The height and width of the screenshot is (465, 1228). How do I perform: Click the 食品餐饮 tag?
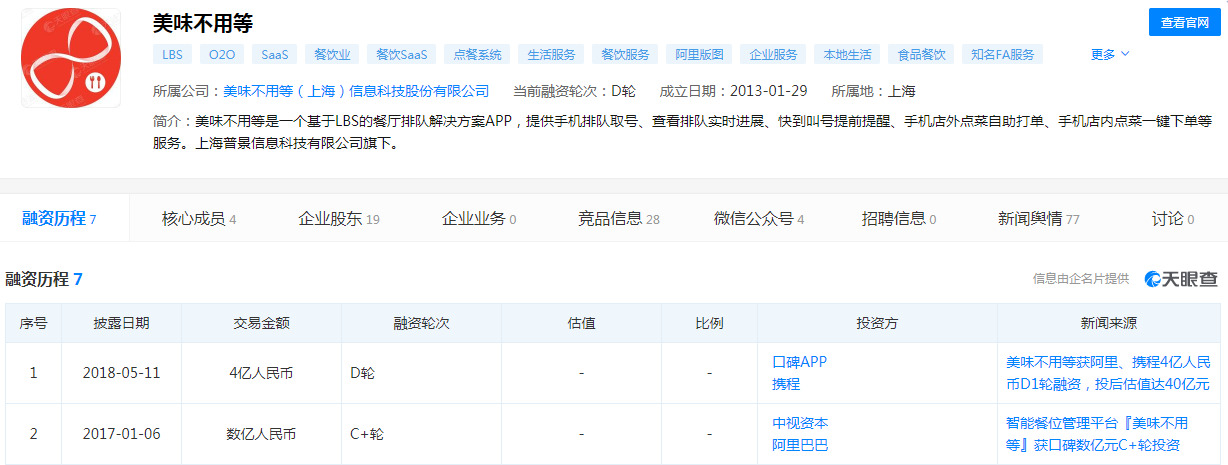(x=922, y=54)
